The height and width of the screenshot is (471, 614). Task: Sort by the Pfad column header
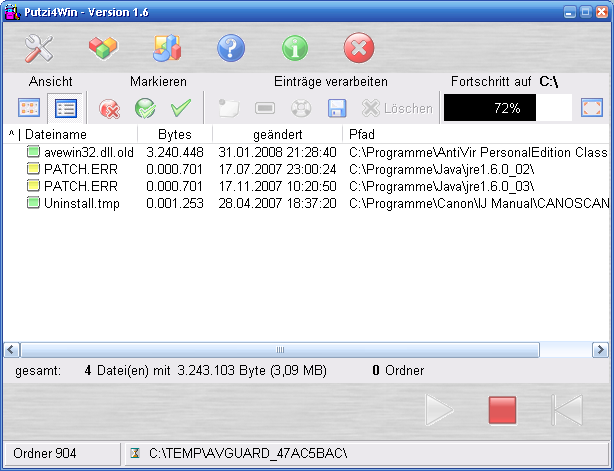tap(476, 134)
